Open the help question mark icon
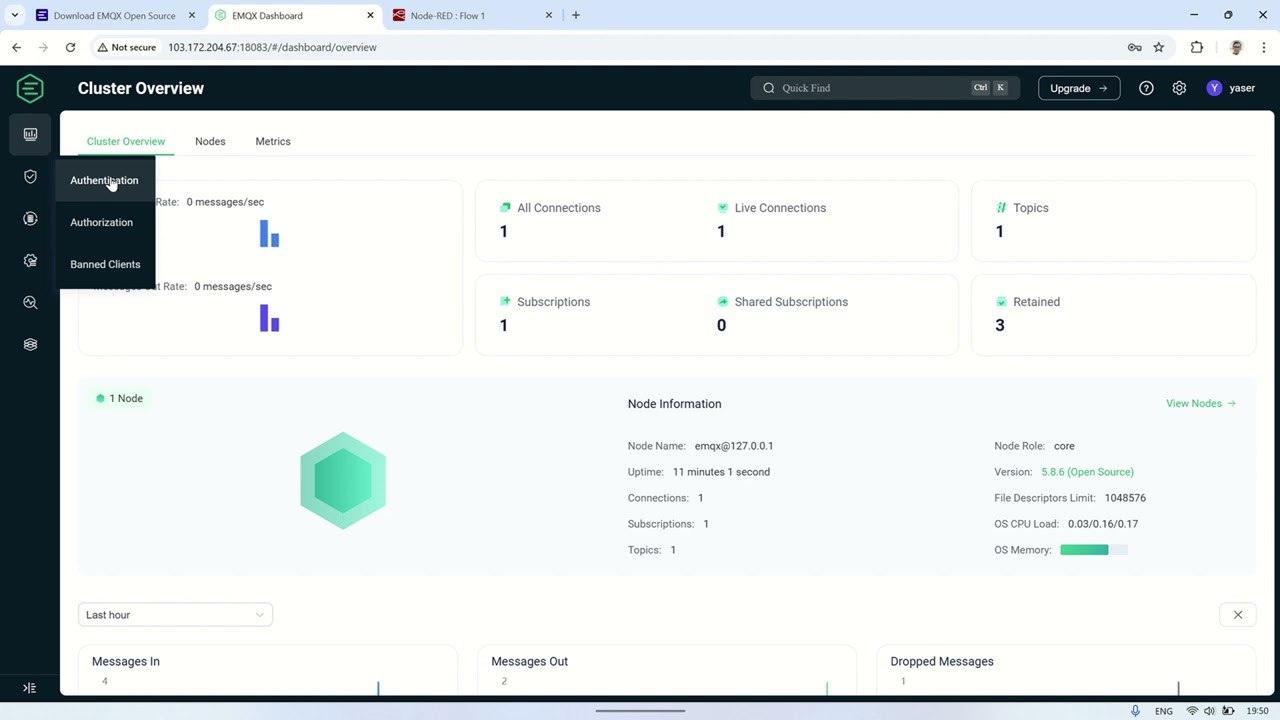 pos(1146,88)
